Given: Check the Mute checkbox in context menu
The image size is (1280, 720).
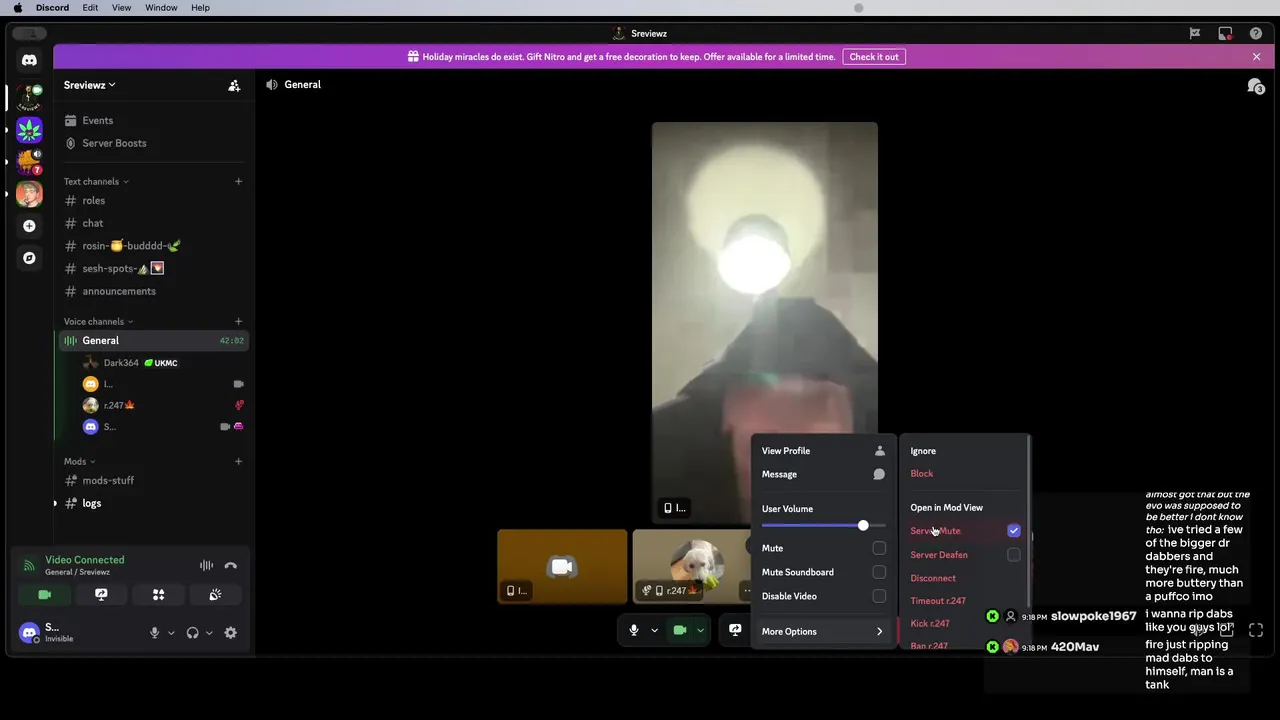Looking at the screenshot, I should click(x=879, y=548).
